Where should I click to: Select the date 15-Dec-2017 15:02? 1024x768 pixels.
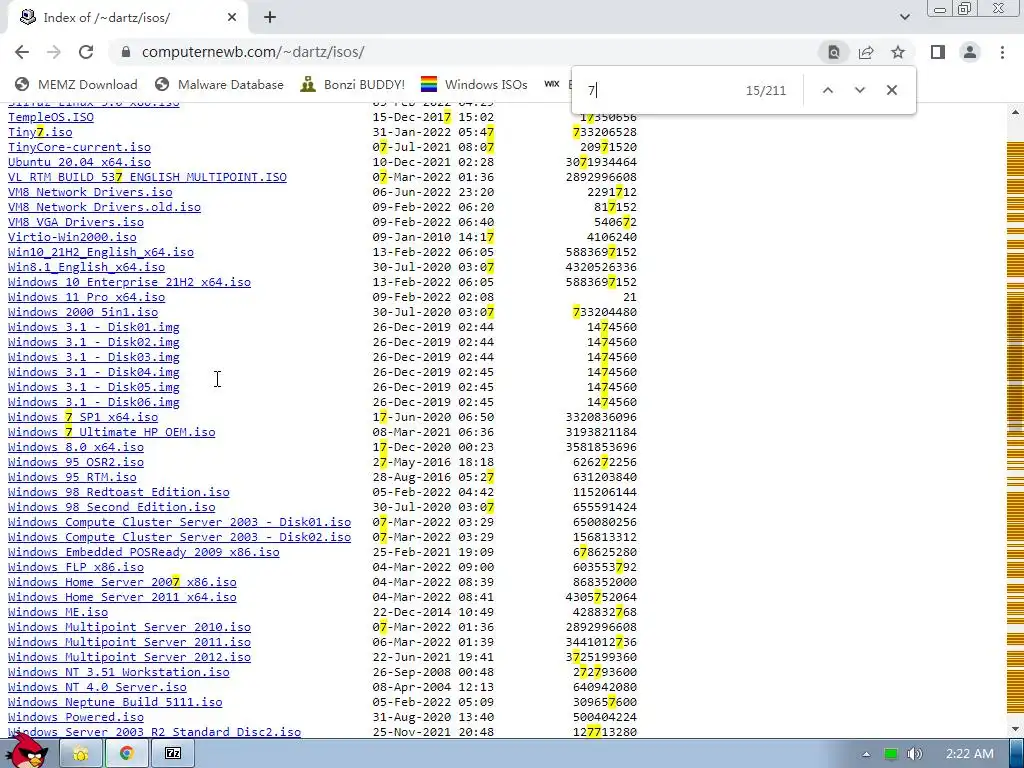pyautogui.click(x=434, y=118)
